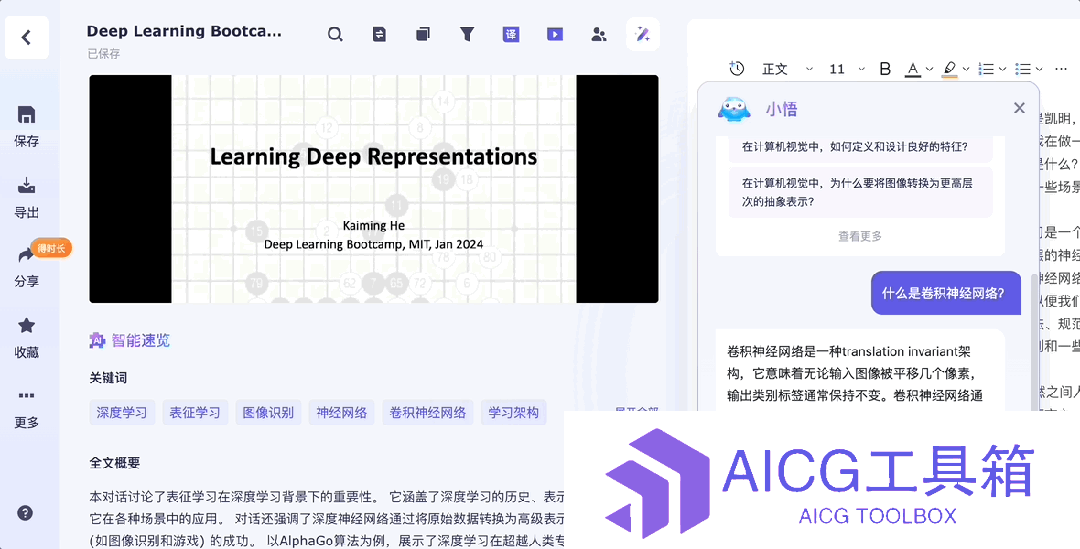Click the 保存 save icon in sidebar

26,114
